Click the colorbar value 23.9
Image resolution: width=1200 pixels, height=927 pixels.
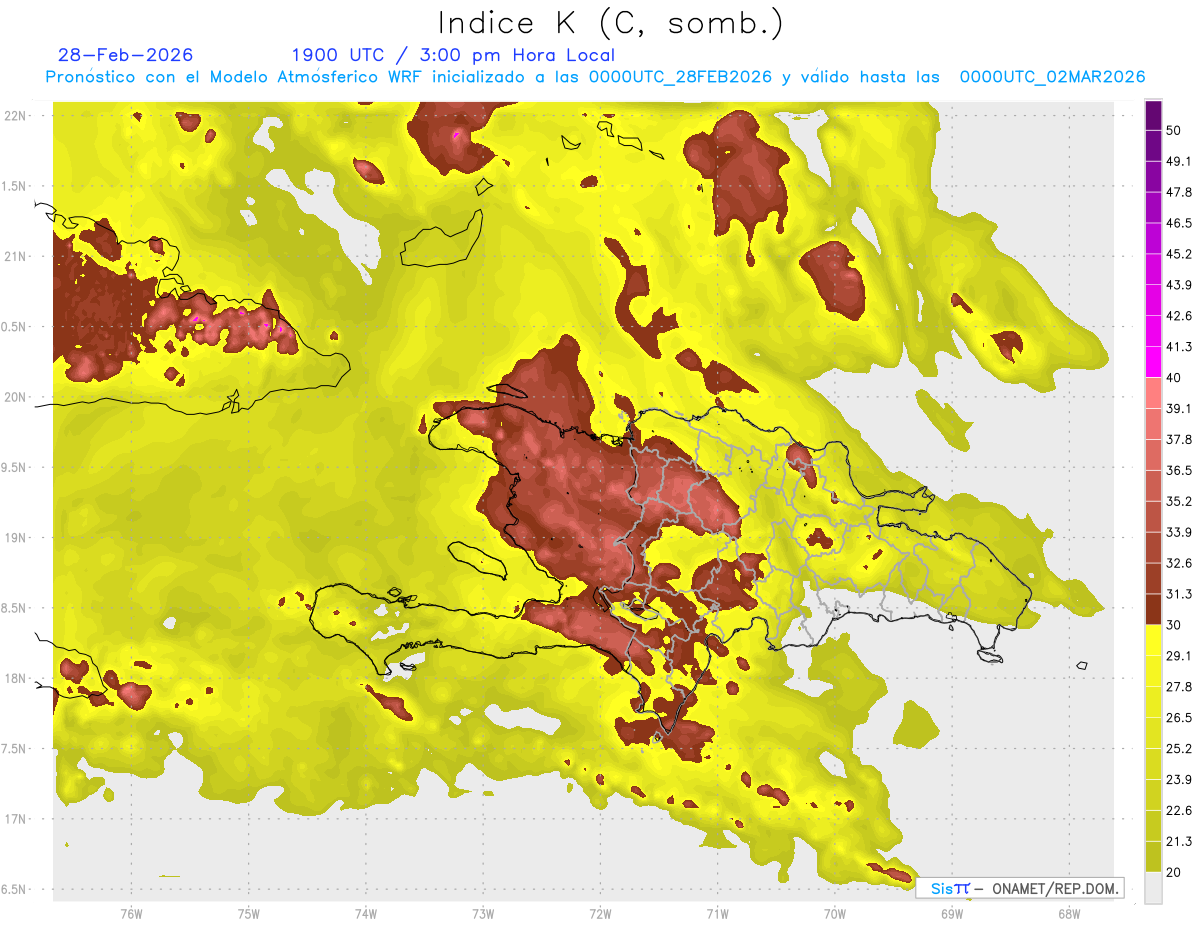(x=1180, y=780)
